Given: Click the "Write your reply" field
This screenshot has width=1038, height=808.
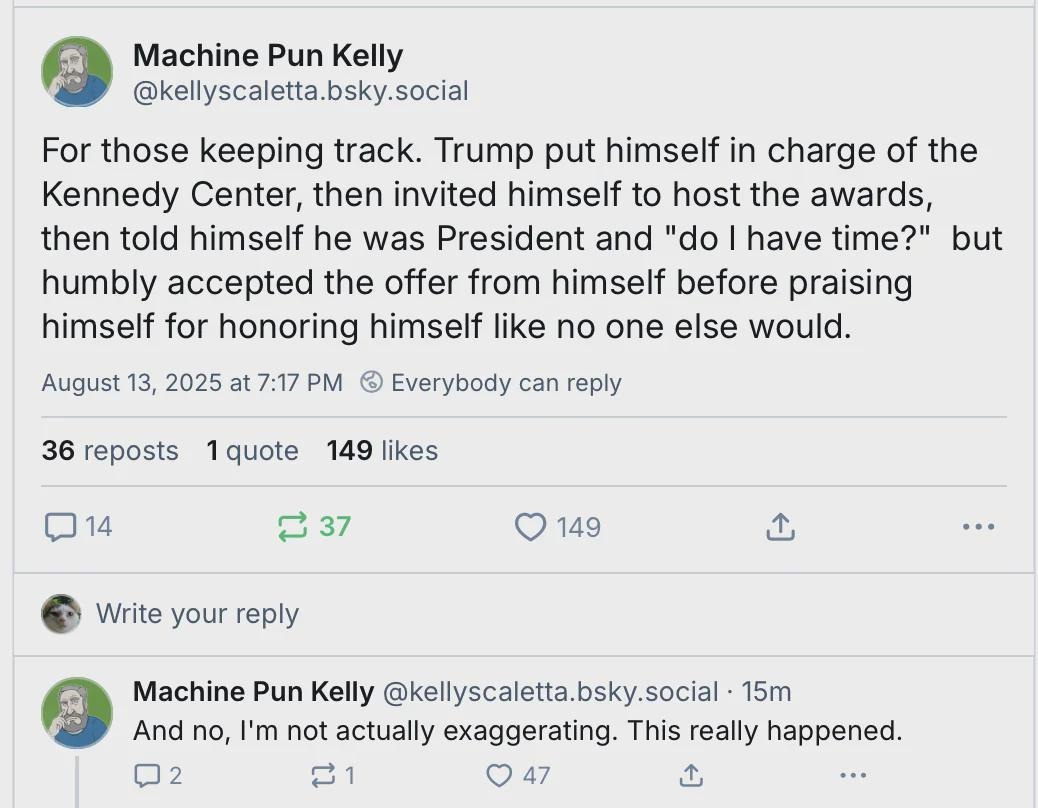Looking at the screenshot, I should [197, 613].
